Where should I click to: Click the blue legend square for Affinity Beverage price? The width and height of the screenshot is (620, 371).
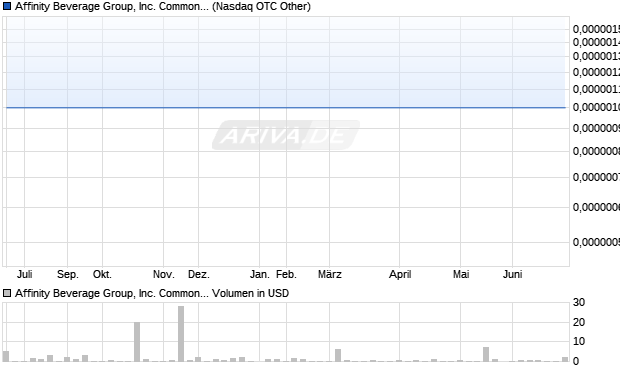(7, 6)
